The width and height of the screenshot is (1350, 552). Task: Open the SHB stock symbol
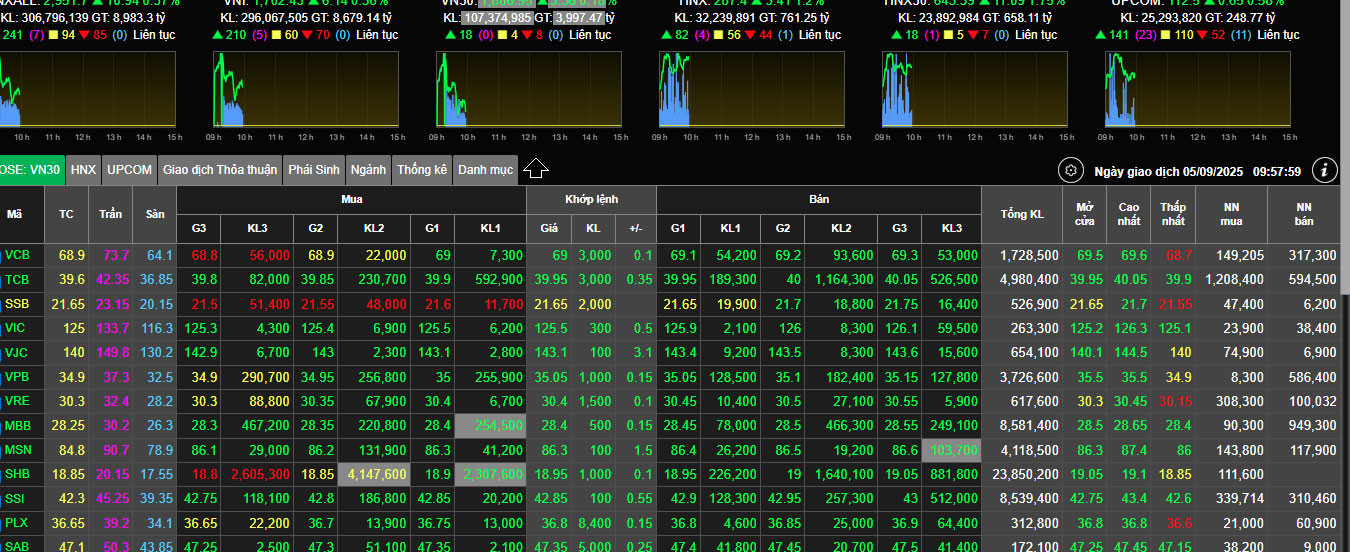click(x=18, y=474)
